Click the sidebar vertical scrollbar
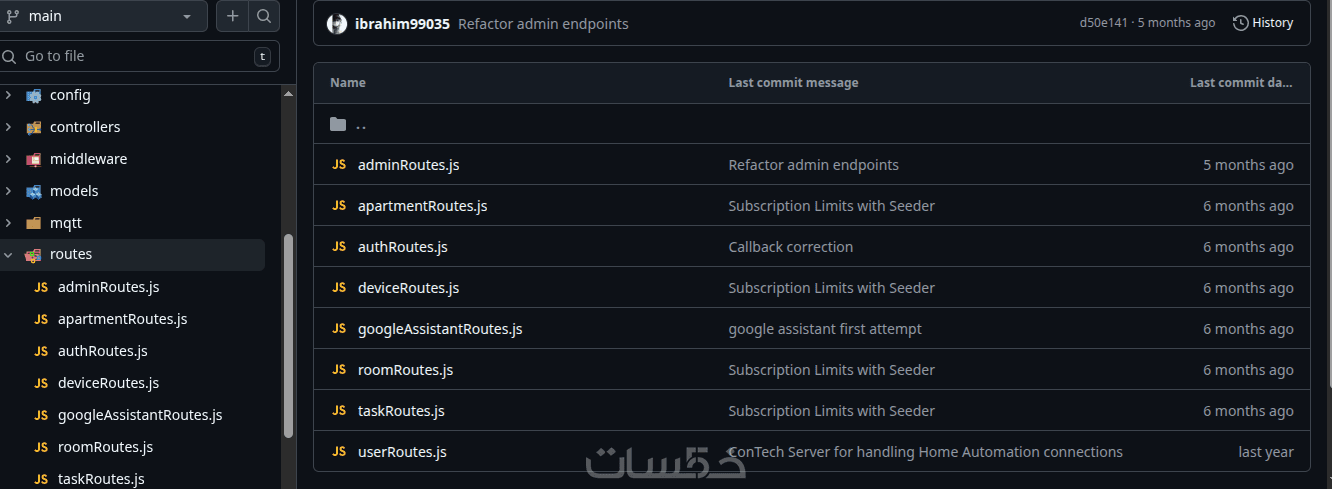 [x=289, y=335]
